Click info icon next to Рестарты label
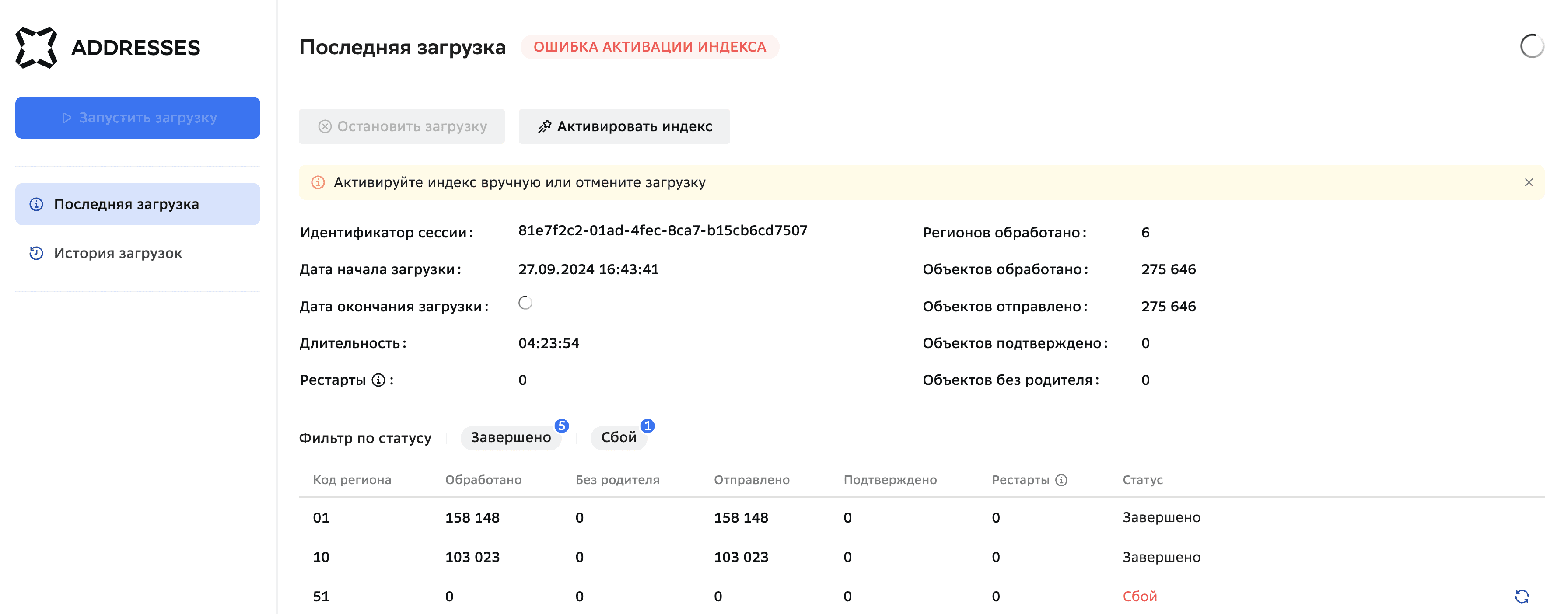Viewport: 1568px width, 614px height. (x=378, y=380)
